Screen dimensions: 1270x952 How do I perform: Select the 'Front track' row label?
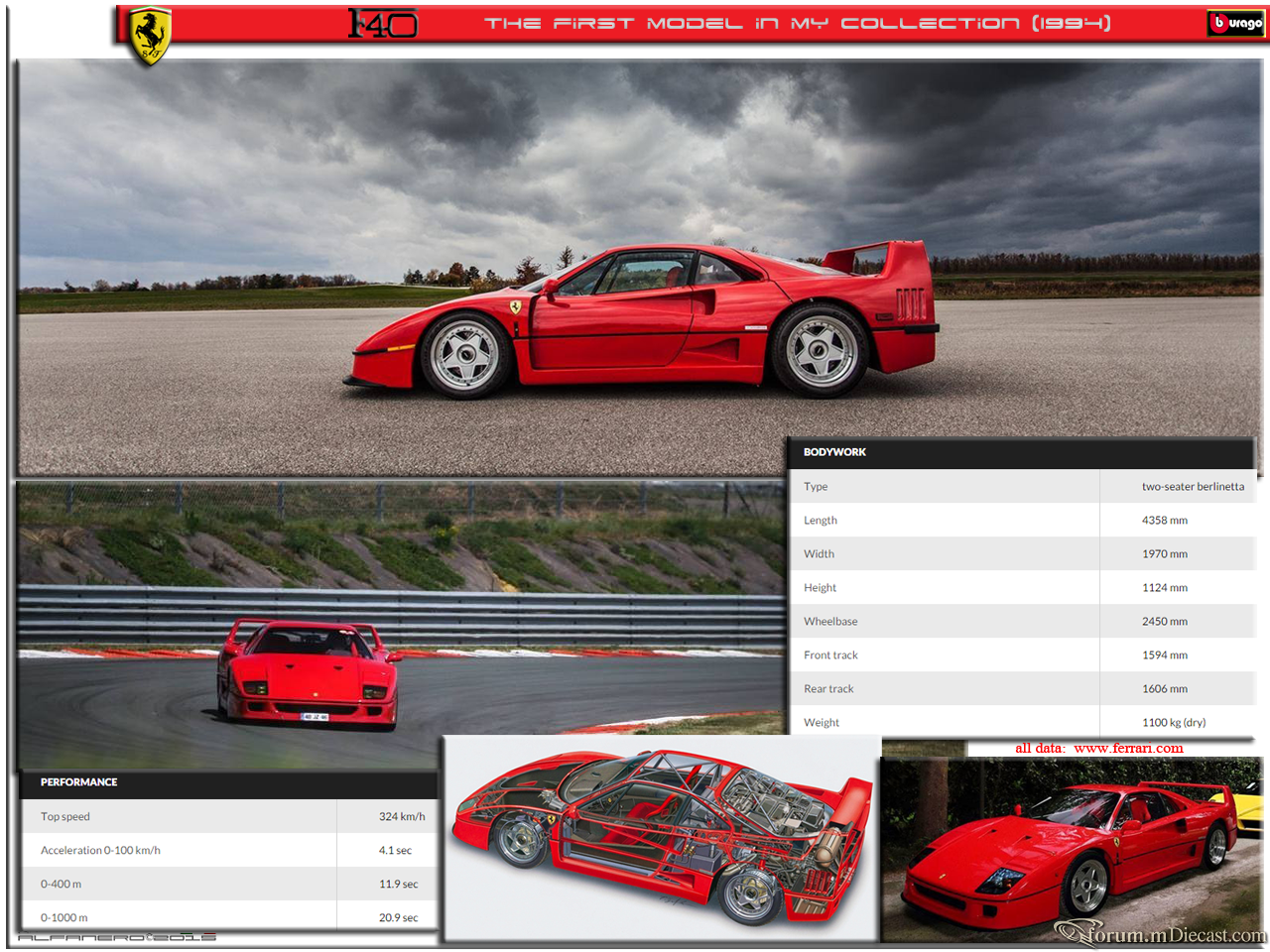[x=830, y=655]
